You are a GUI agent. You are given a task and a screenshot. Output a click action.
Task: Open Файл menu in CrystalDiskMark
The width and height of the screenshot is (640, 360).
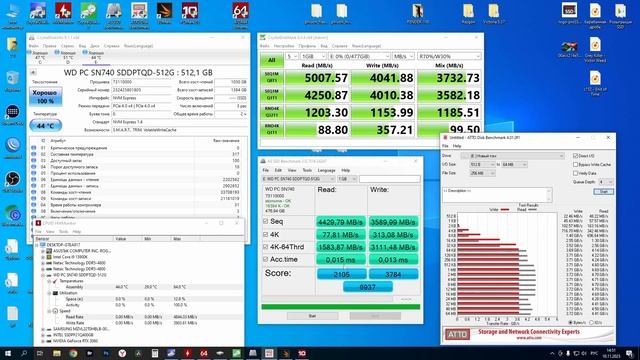(264, 46)
